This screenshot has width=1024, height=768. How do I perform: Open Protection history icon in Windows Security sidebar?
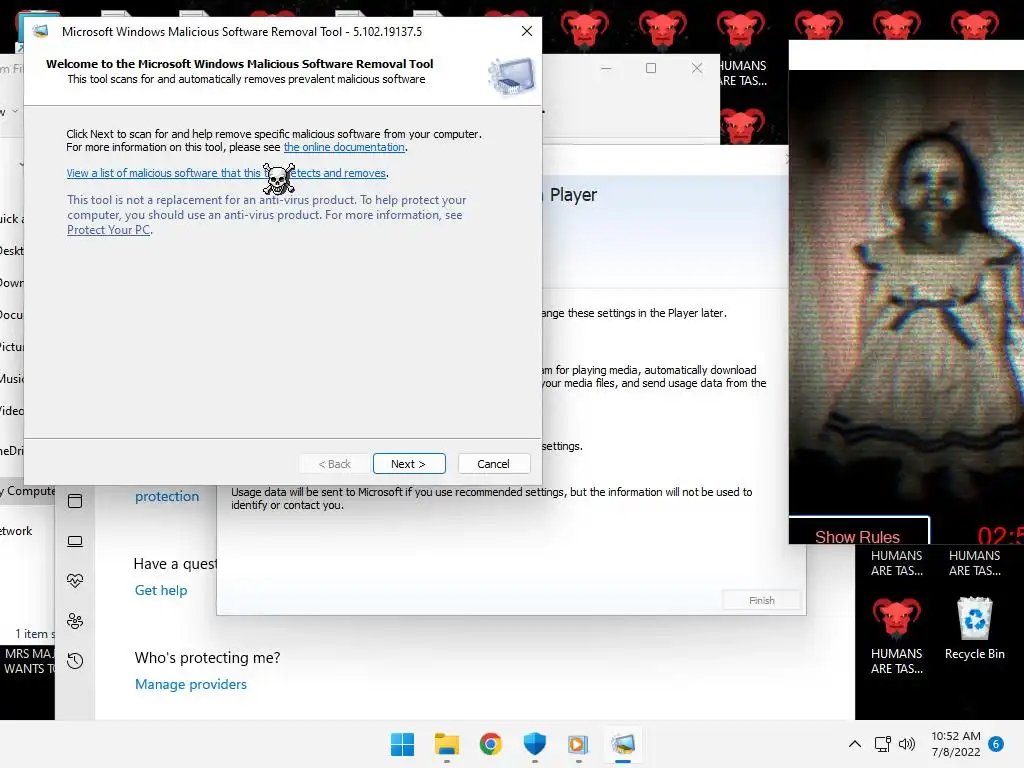point(75,661)
